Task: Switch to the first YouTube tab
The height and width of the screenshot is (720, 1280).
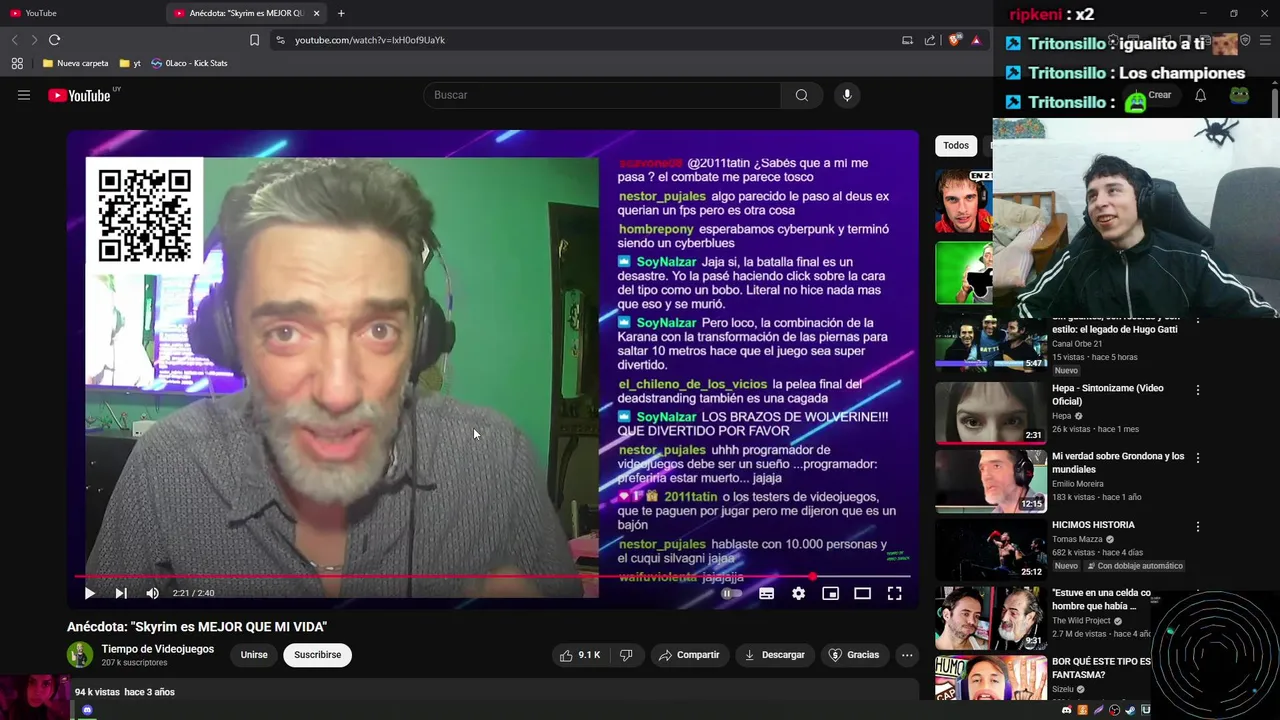Action: (x=80, y=13)
